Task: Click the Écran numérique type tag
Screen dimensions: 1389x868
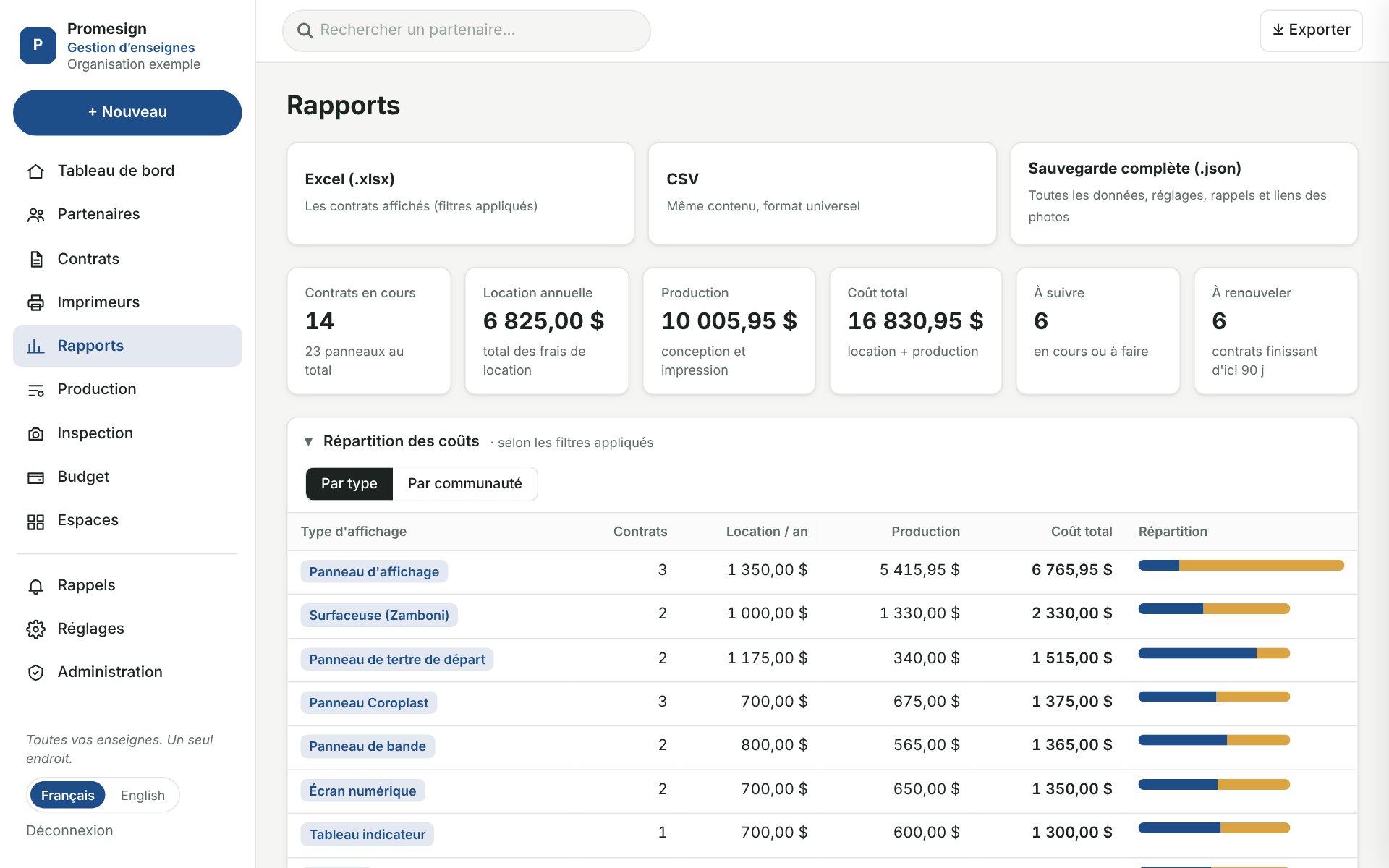Action: [x=362, y=791]
